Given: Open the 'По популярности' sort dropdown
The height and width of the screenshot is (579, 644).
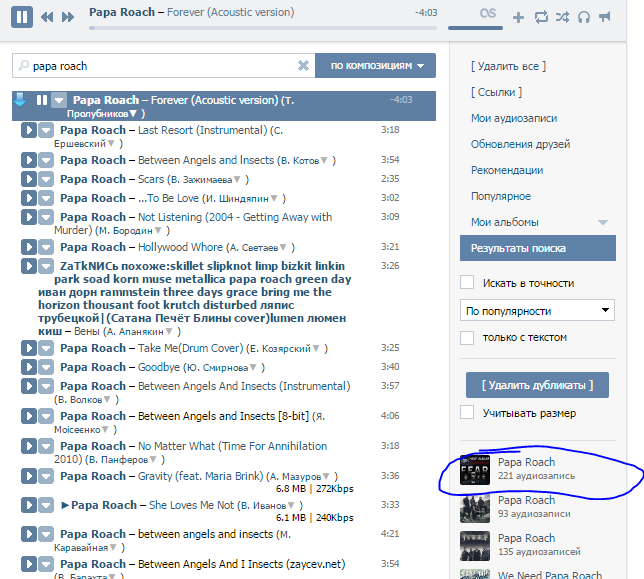Looking at the screenshot, I should tap(537, 311).
